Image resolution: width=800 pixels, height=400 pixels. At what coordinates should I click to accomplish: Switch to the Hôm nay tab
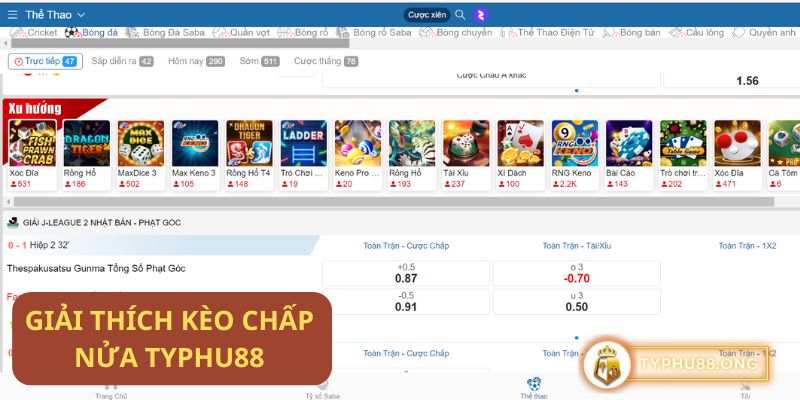pyautogui.click(x=196, y=61)
